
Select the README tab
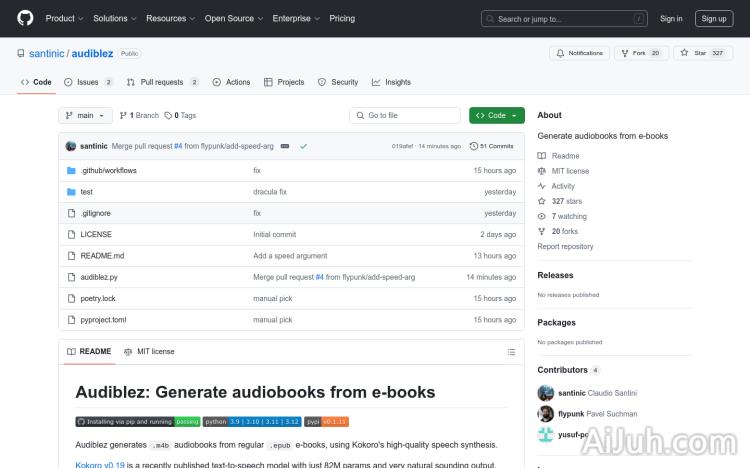[89, 352]
